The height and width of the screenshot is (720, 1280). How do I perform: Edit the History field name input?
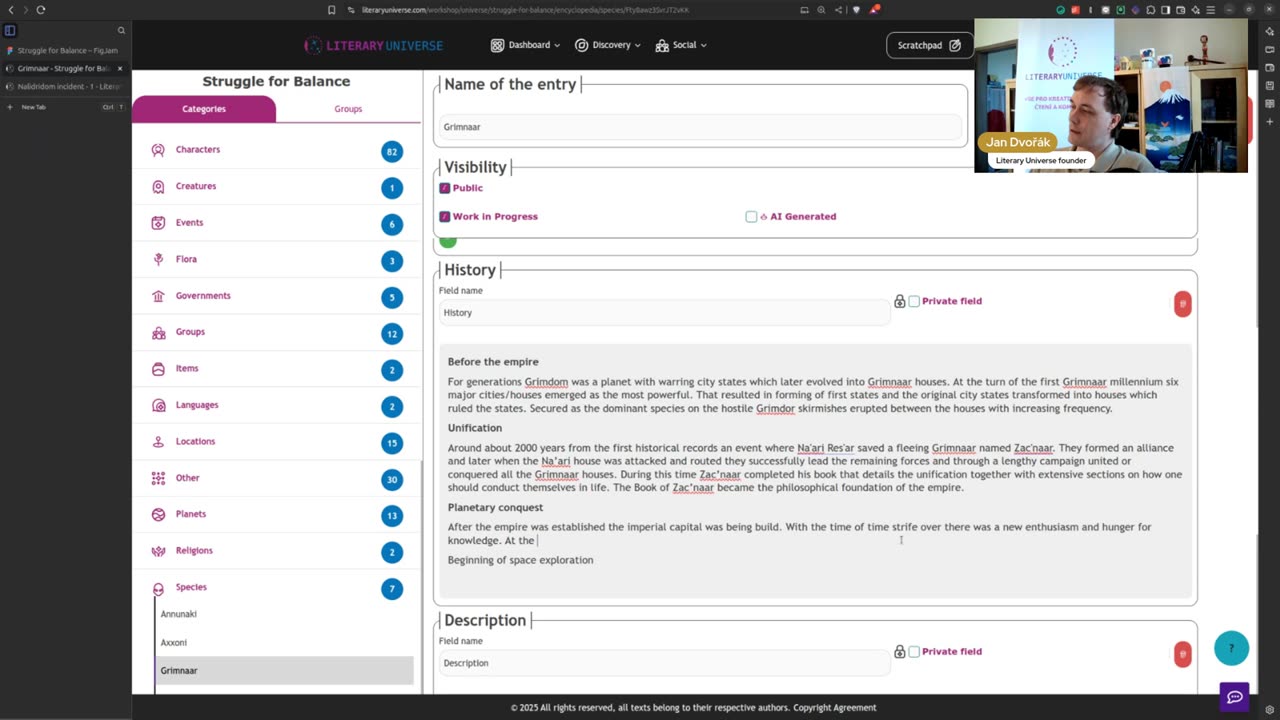tap(664, 313)
